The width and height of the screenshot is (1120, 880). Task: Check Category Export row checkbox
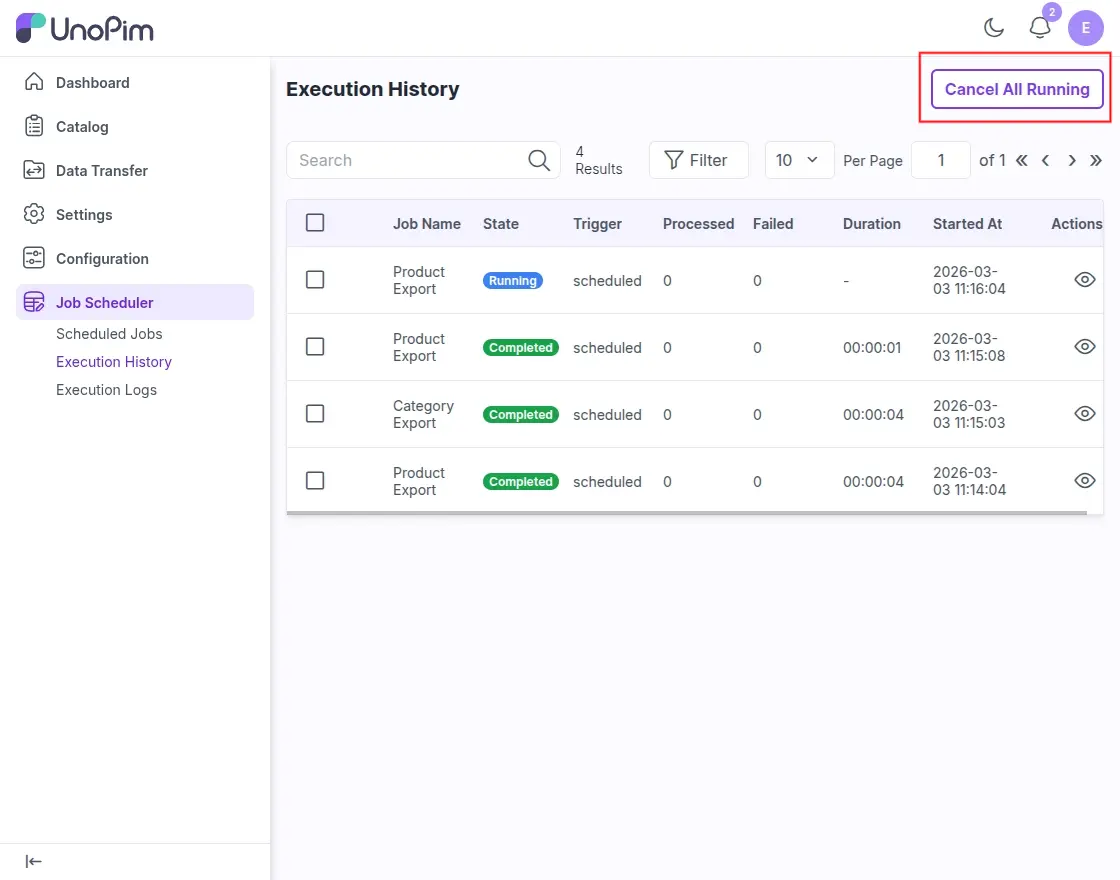pos(315,414)
